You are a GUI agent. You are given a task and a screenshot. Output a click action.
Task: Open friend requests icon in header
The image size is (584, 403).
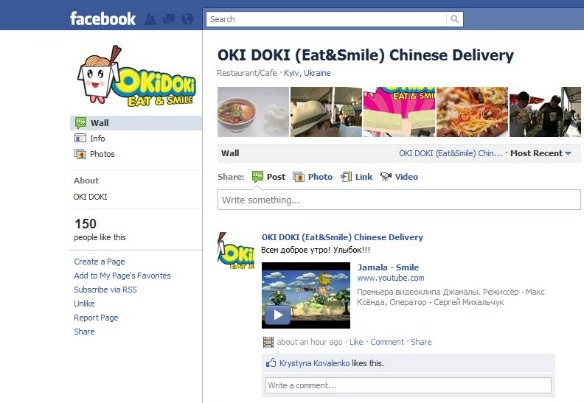[150, 19]
